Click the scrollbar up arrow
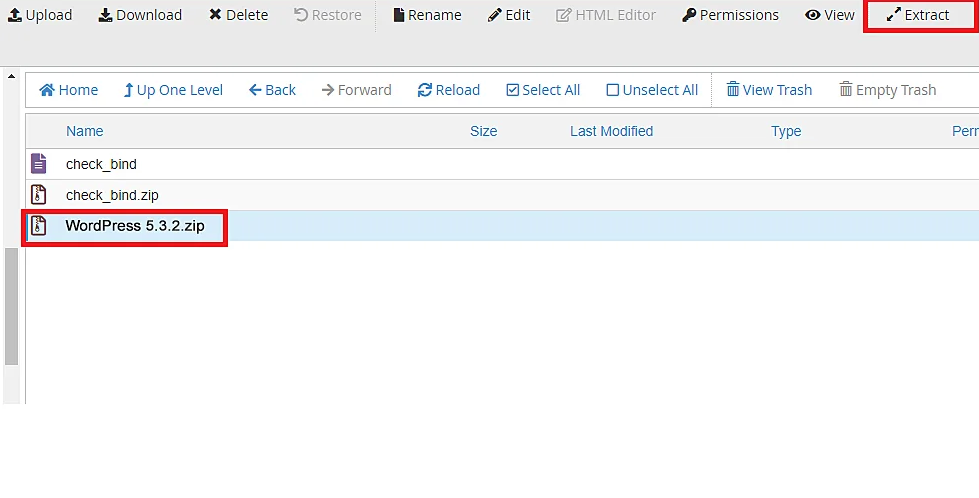The height and width of the screenshot is (498, 979). pyautogui.click(x=11, y=76)
